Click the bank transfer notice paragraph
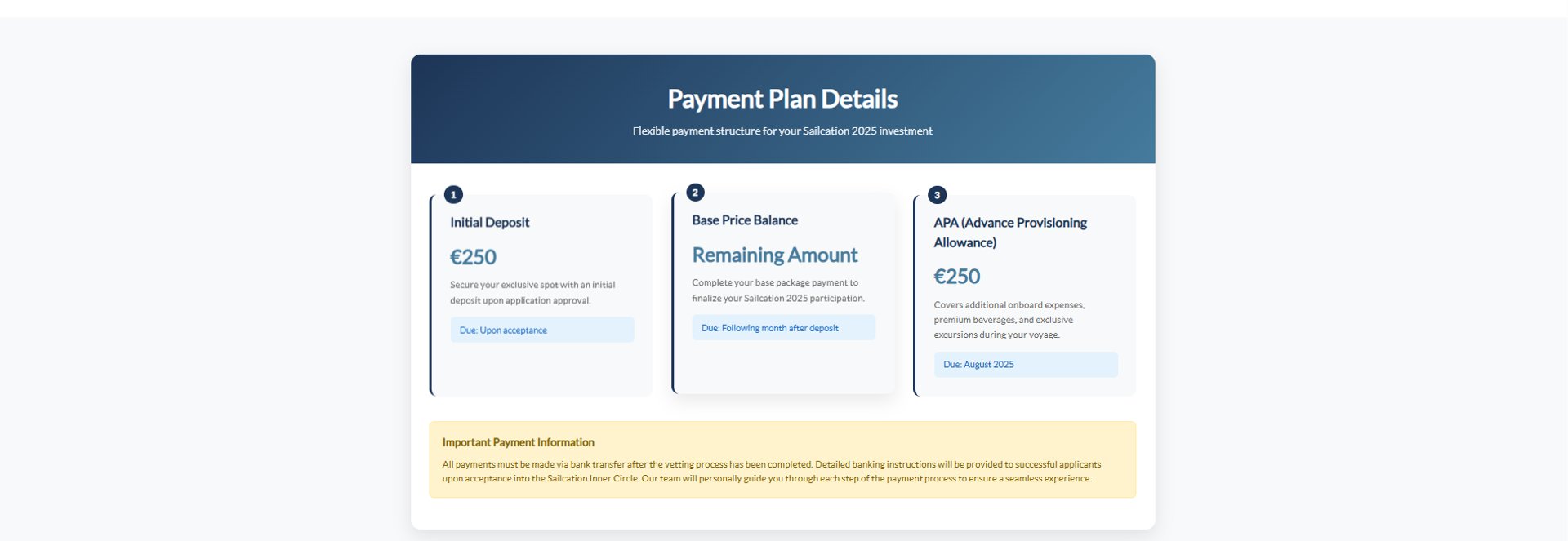 click(772, 471)
